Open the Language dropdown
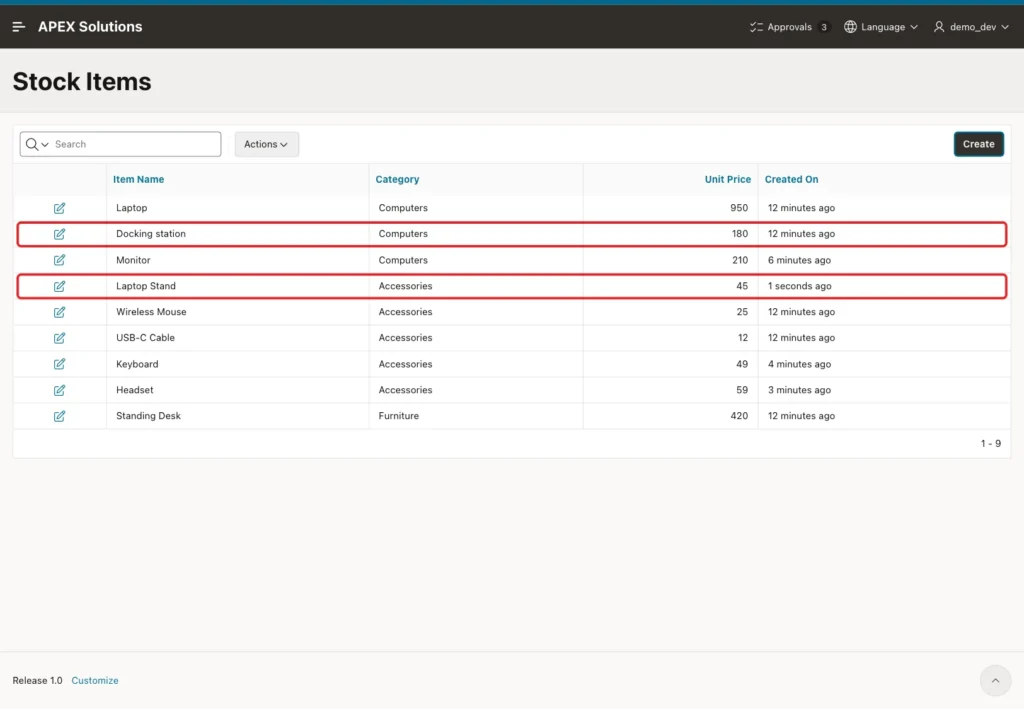 881,27
